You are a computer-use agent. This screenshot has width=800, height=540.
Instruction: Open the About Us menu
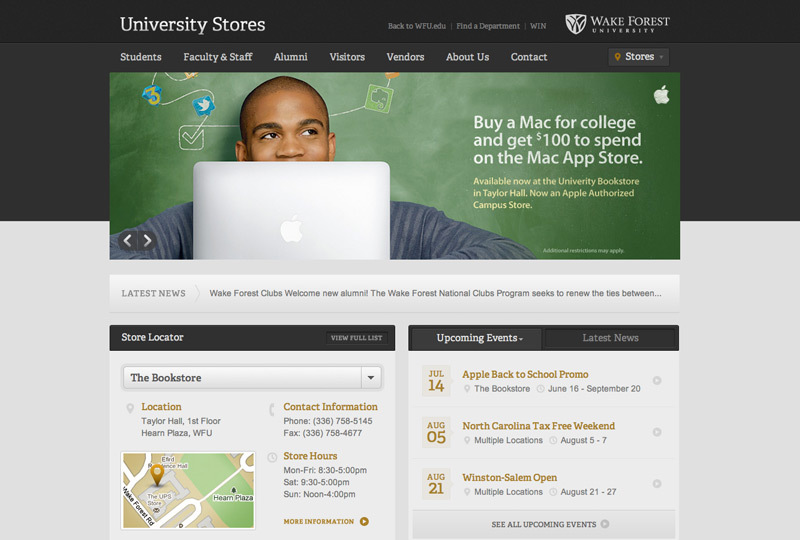[x=467, y=57]
